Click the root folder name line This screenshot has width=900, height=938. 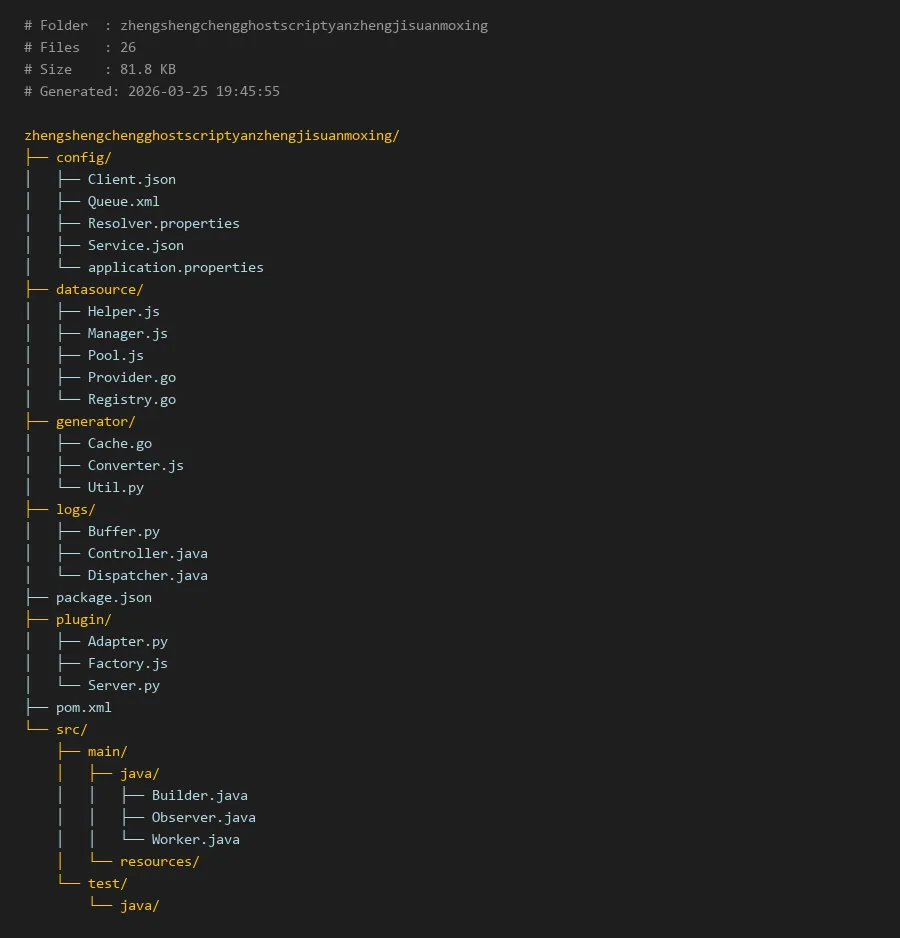(211, 135)
